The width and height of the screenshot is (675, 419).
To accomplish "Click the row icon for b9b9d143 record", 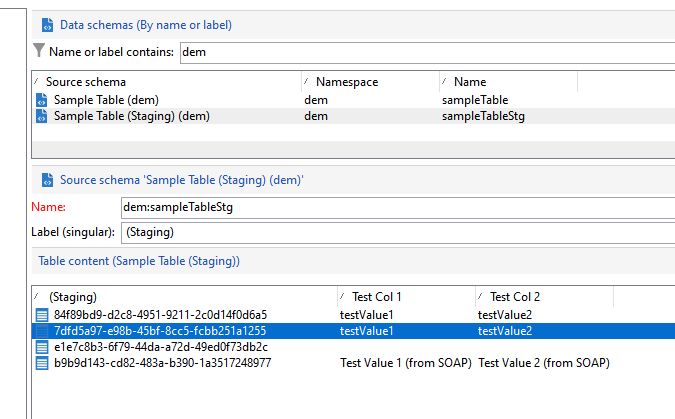I will point(41,363).
